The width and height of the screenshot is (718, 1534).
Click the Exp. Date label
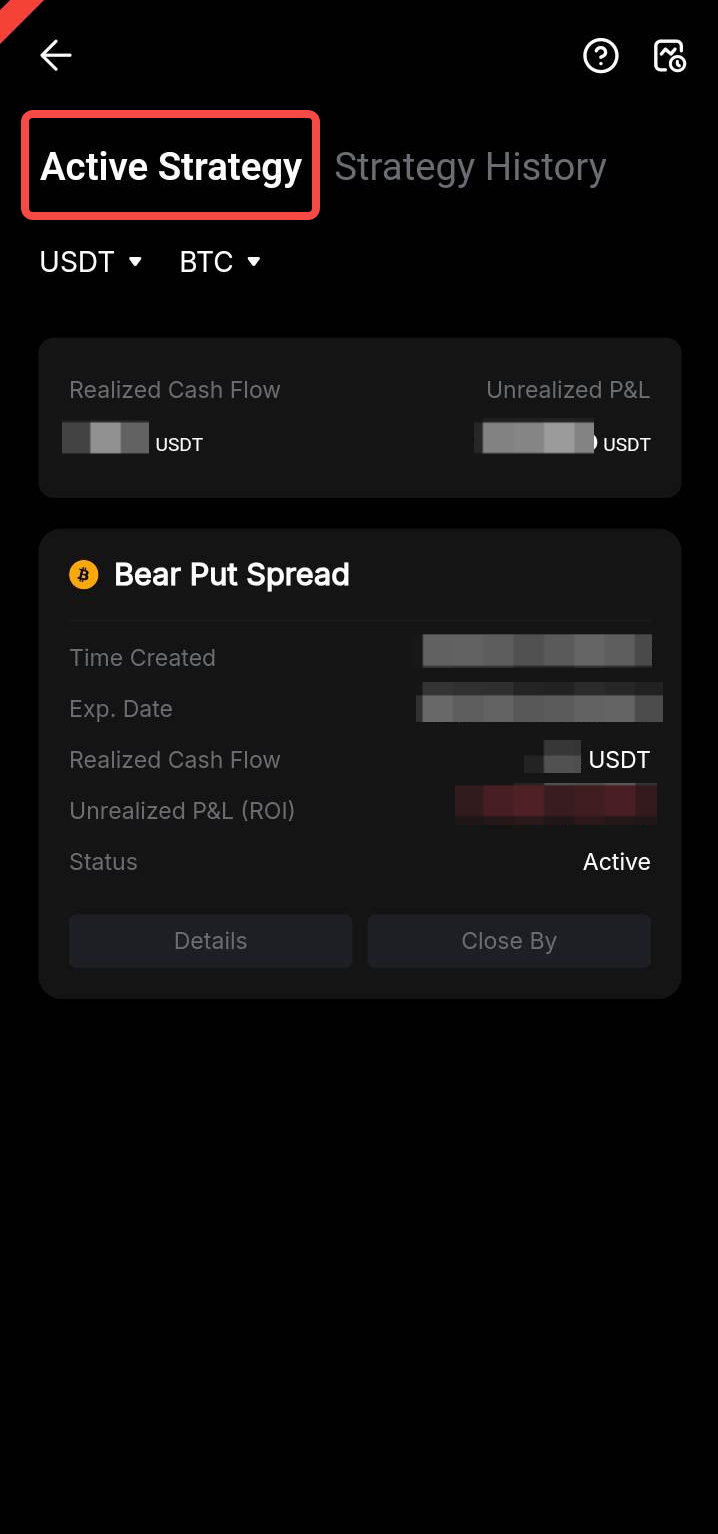(x=121, y=709)
